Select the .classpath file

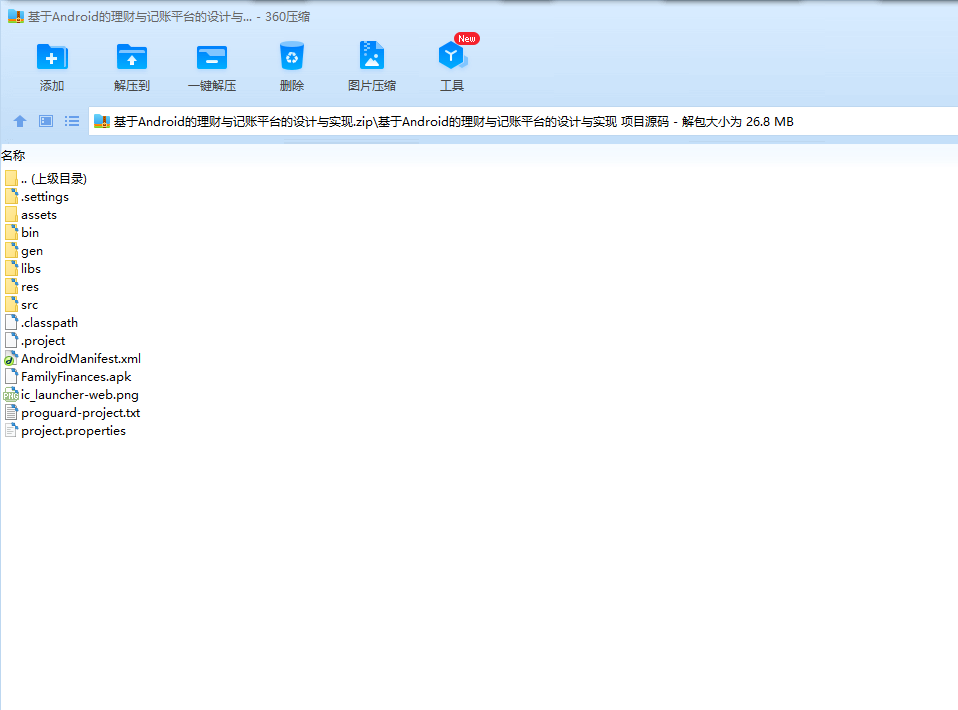[x=41, y=323]
